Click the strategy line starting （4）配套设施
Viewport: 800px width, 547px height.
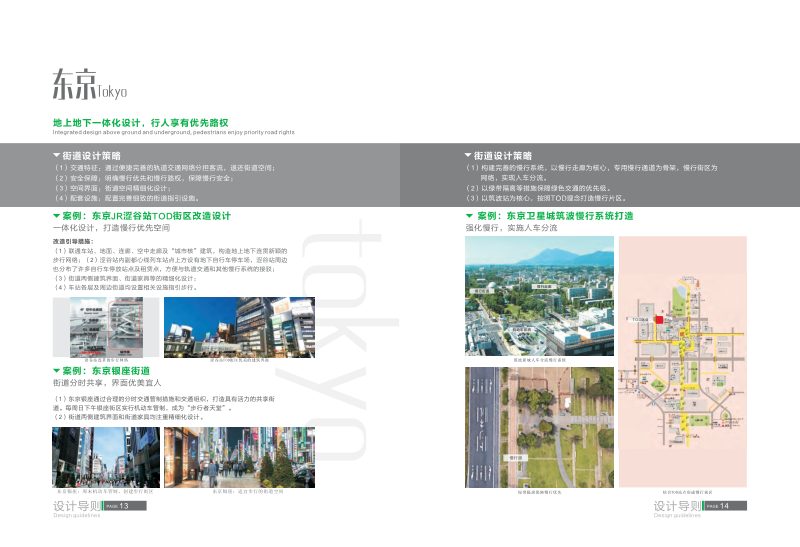tap(127, 198)
